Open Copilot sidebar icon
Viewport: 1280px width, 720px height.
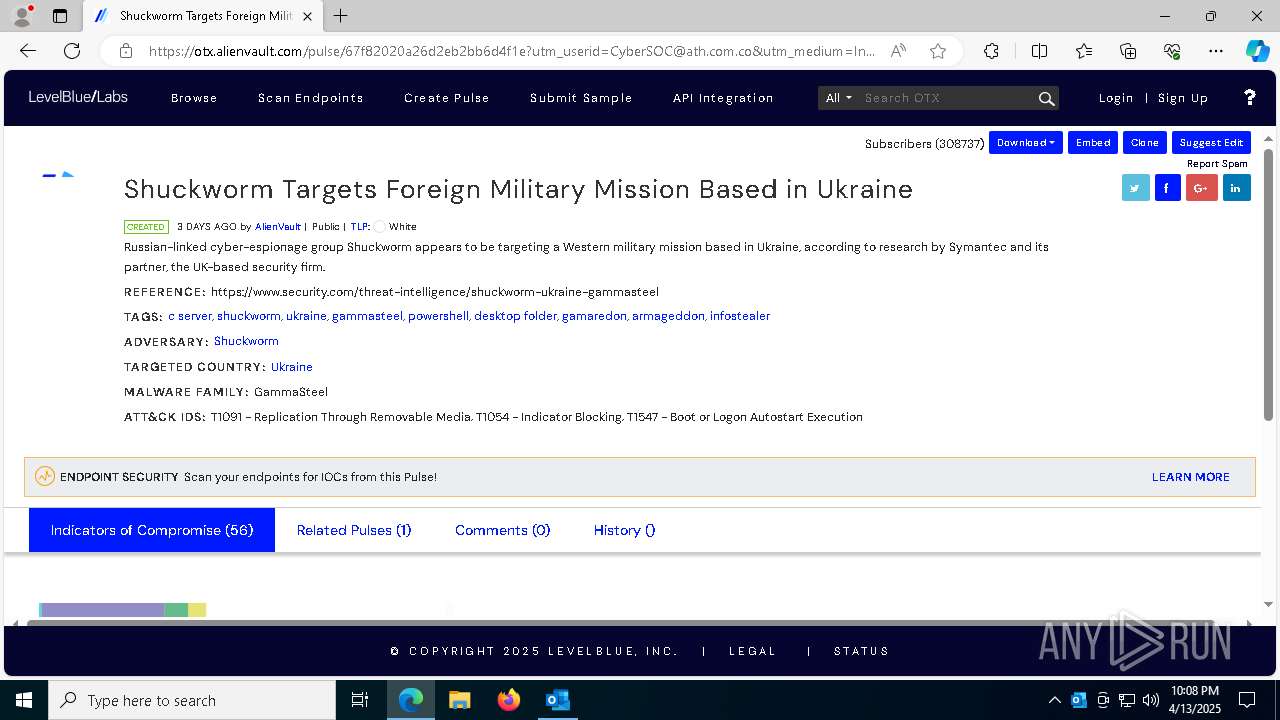tap(1257, 51)
